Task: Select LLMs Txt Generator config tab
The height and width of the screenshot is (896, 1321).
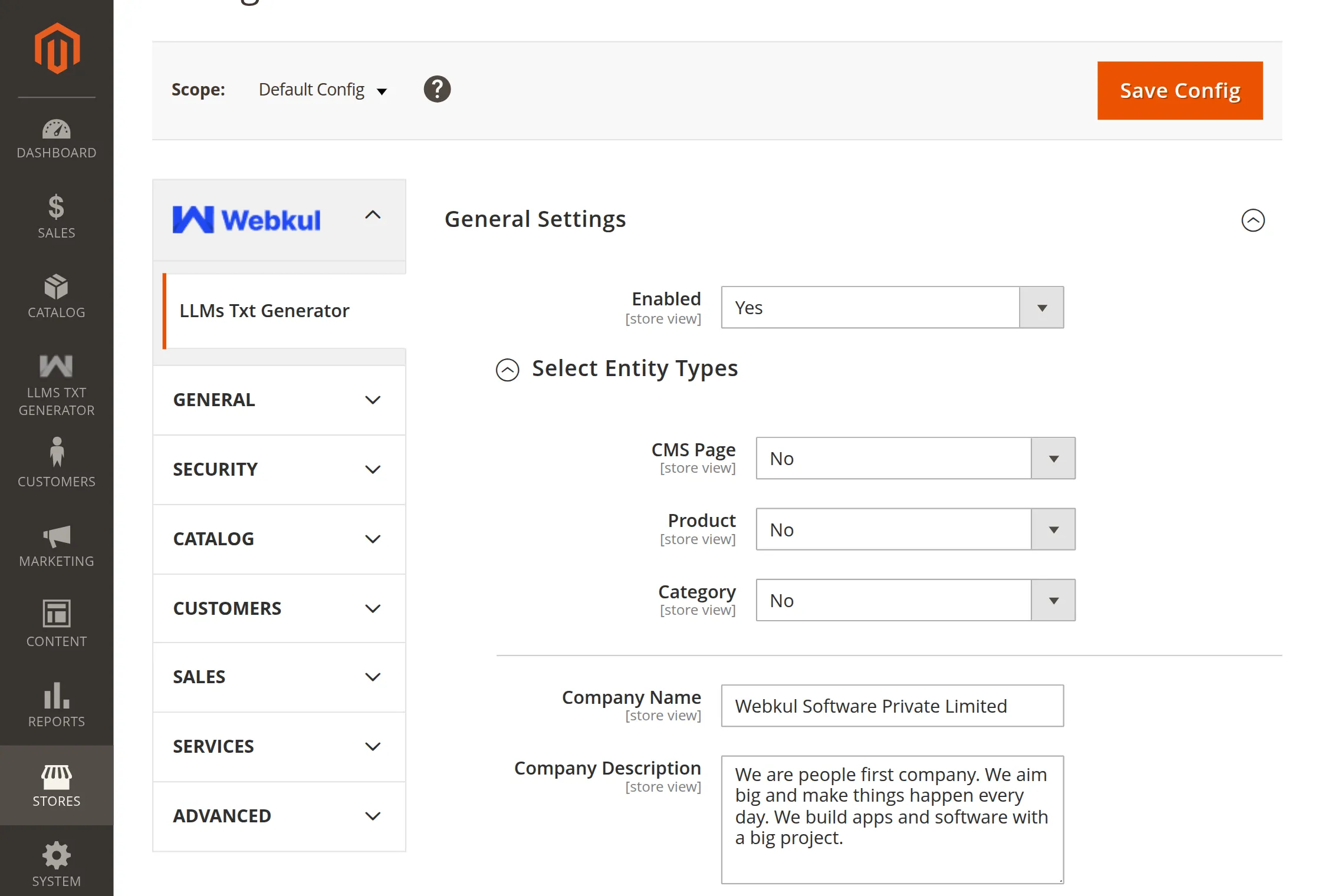Action: click(264, 311)
